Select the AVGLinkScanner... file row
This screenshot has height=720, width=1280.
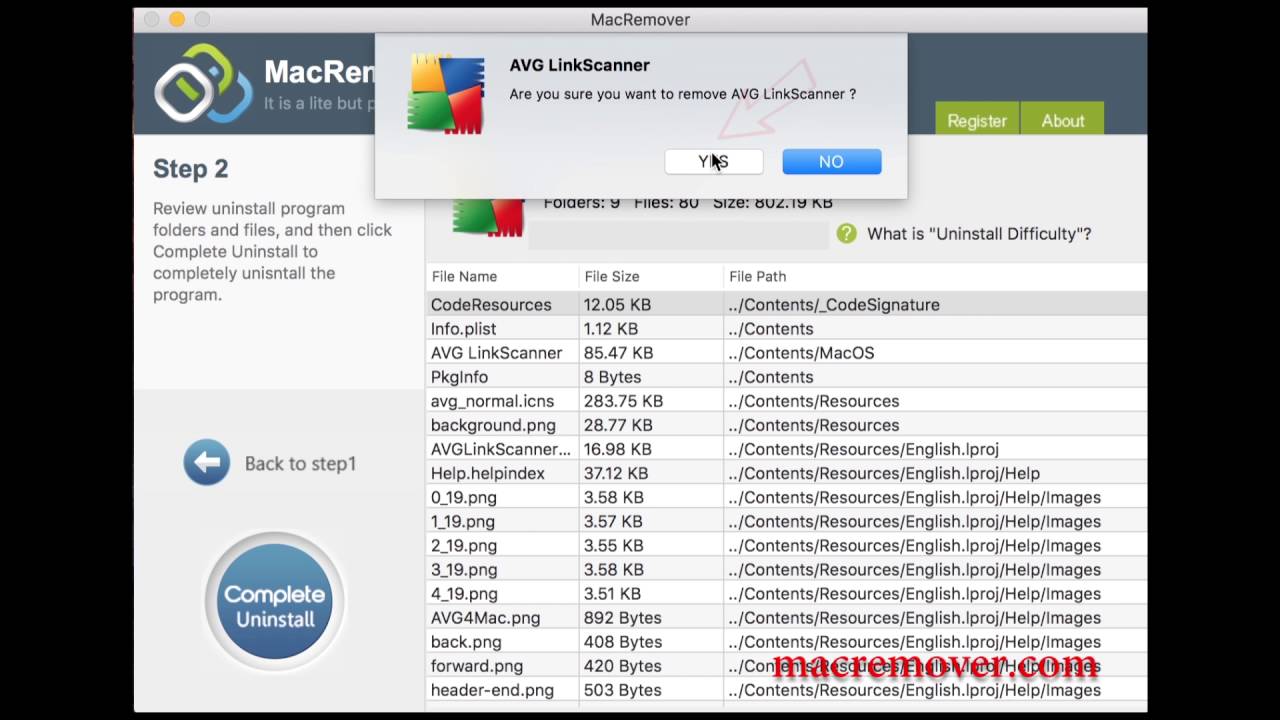(x=786, y=449)
